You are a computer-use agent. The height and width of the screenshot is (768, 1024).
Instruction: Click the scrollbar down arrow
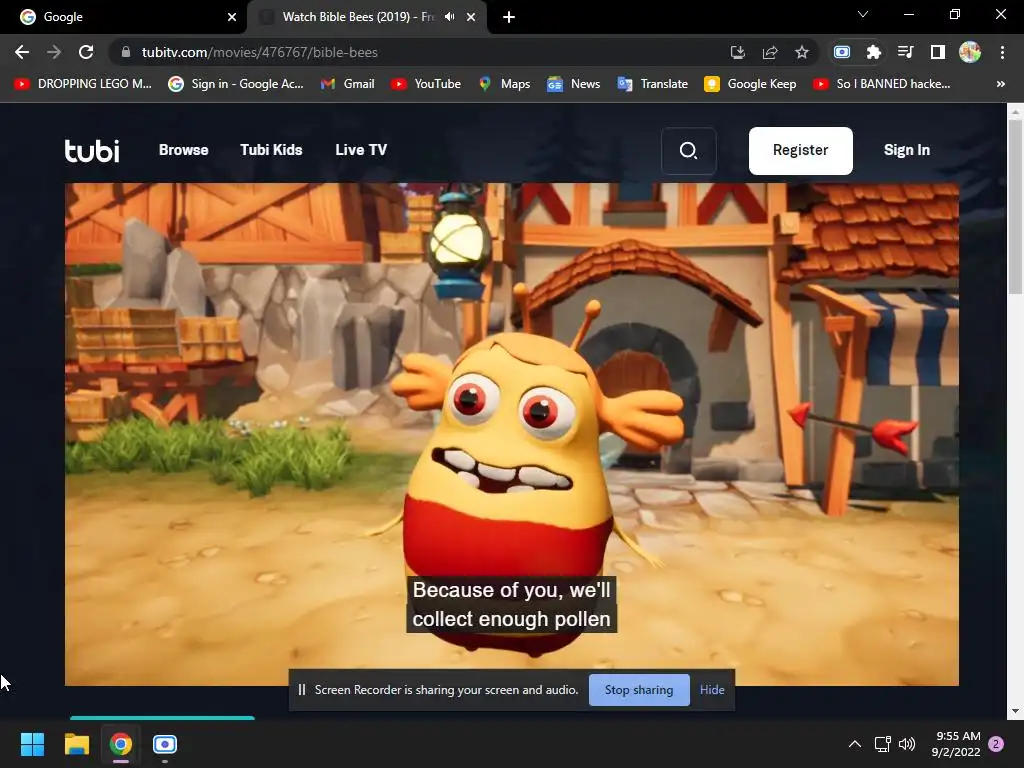click(x=1016, y=712)
